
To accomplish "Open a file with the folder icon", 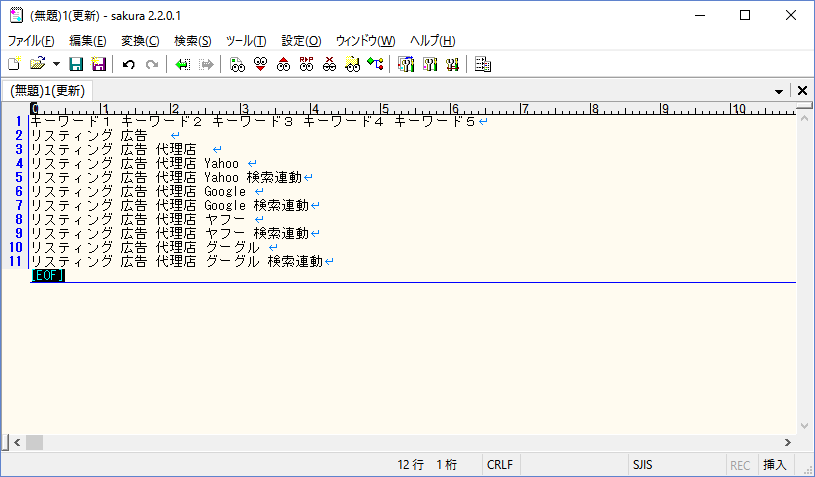I will [x=37, y=64].
